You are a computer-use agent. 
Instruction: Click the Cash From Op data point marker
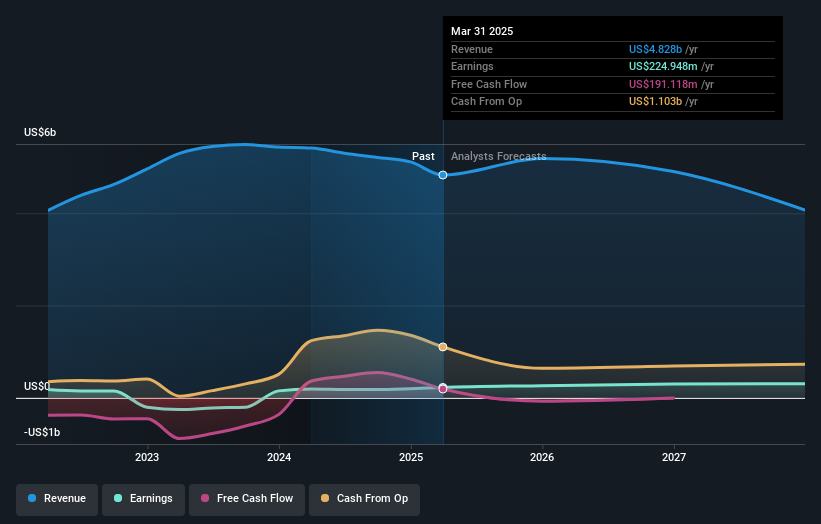pyautogui.click(x=443, y=347)
